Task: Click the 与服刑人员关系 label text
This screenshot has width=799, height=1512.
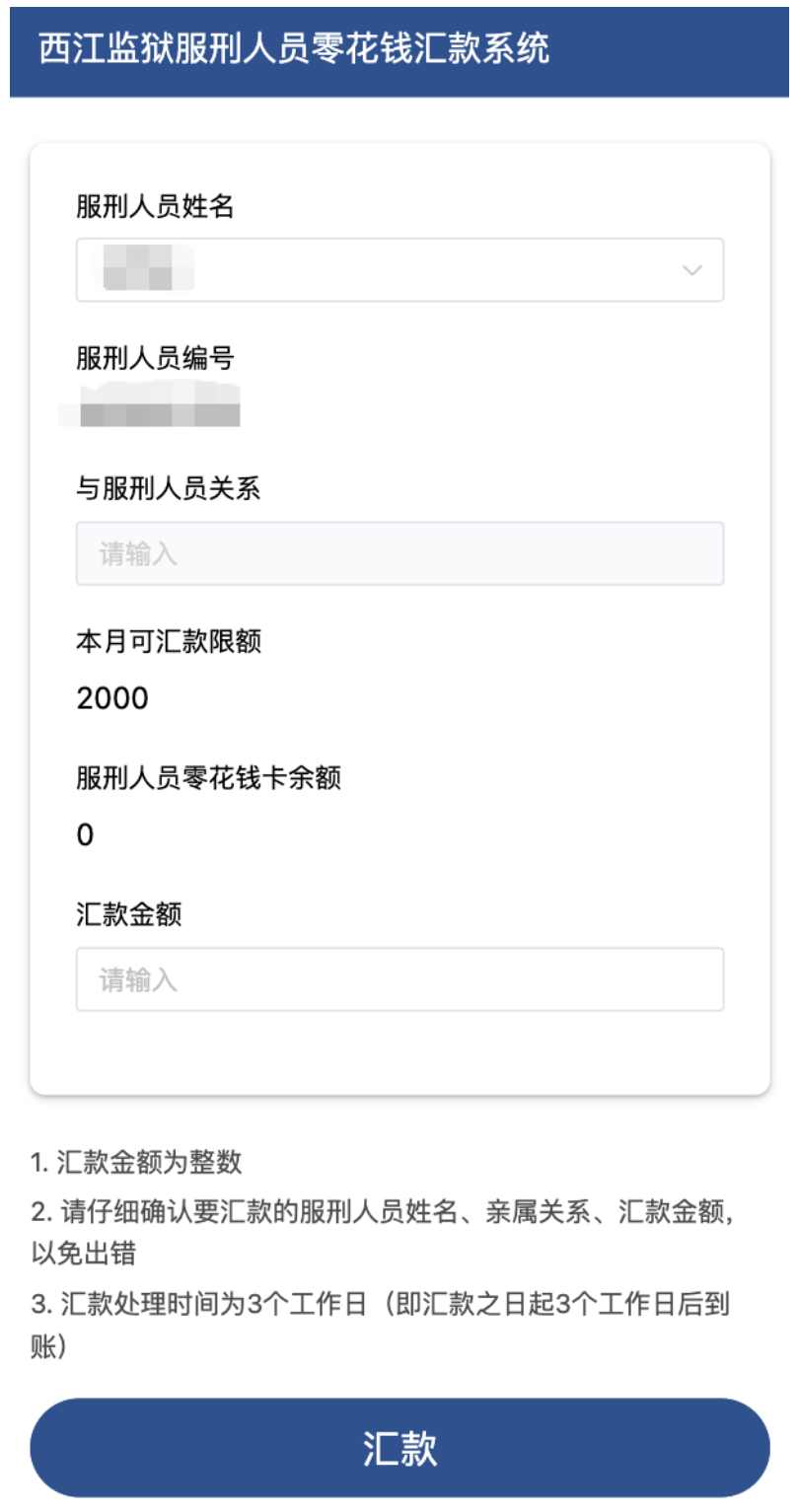Action: (168, 488)
